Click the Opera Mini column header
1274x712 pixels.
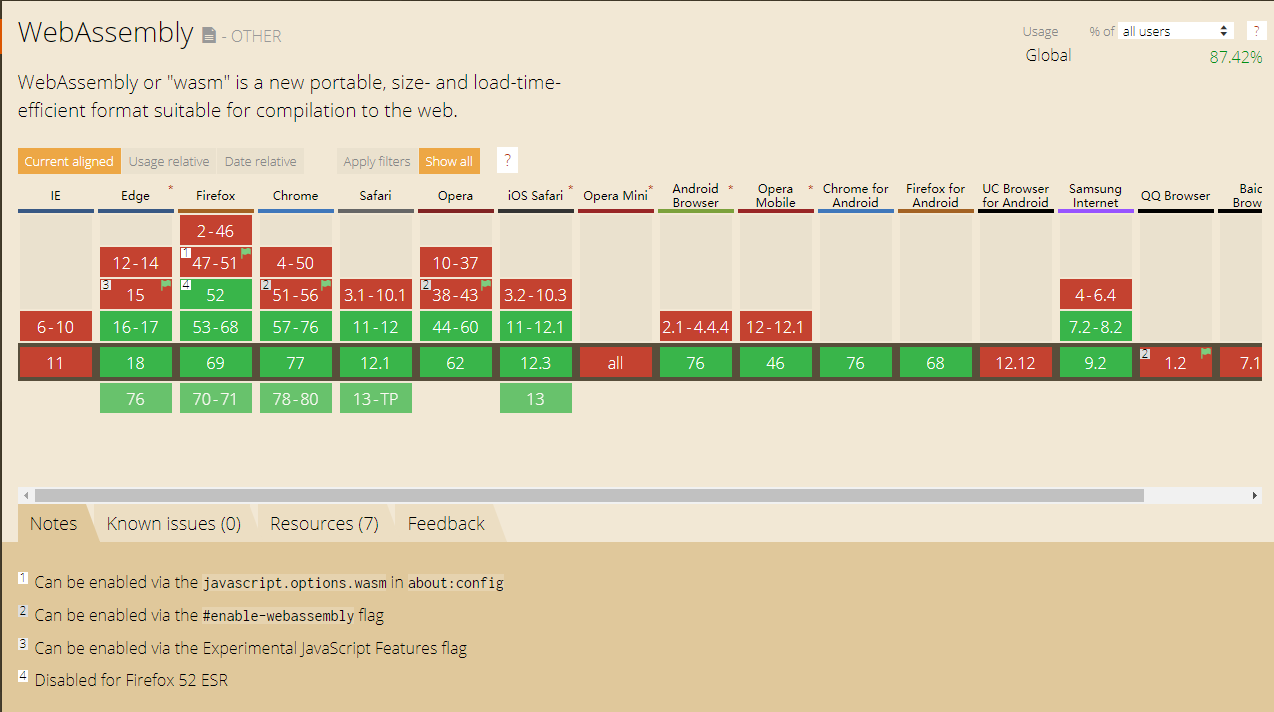pyautogui.click(x=616, y=196)
